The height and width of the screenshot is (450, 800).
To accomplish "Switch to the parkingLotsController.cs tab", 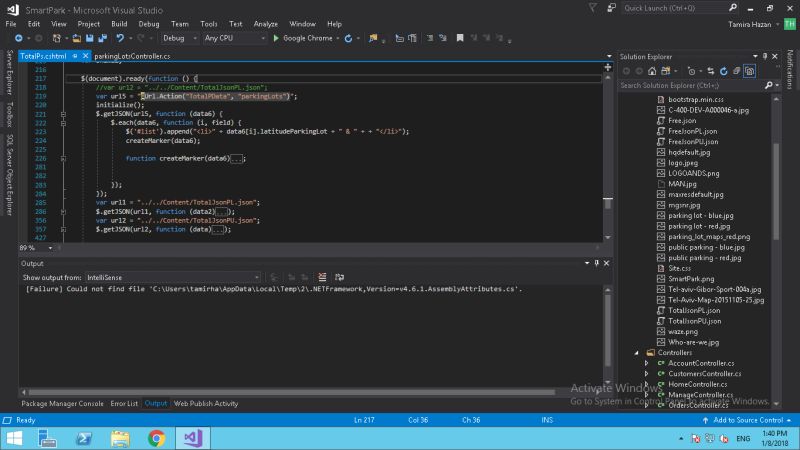I will (x=132, y=56).
